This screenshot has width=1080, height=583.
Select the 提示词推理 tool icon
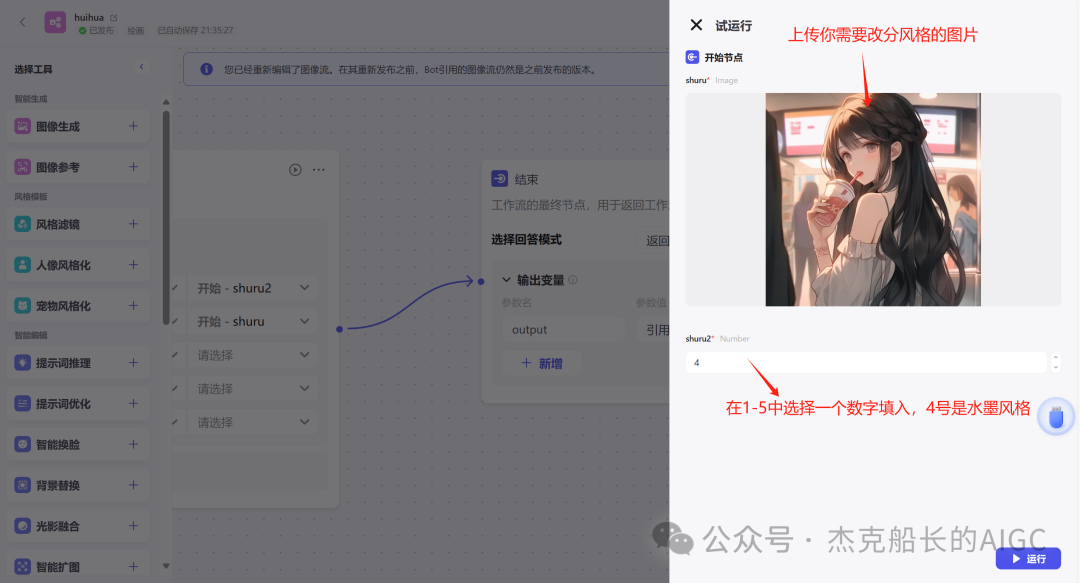coord(23,362)
